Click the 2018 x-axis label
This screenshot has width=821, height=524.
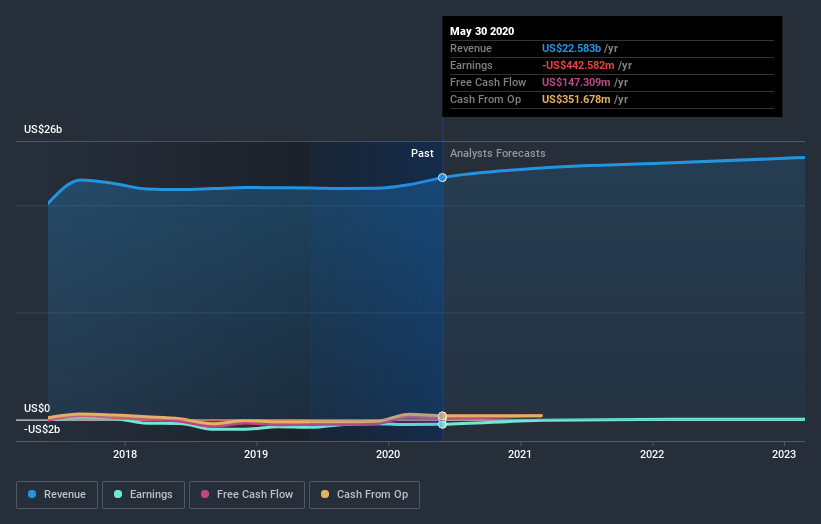point(125,454)
